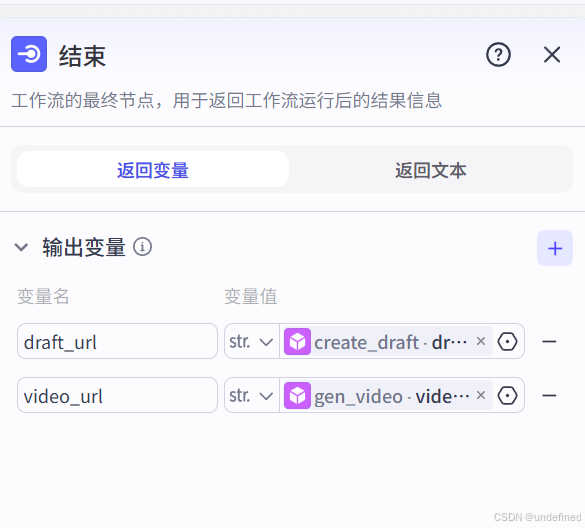
Task: Click the blue 结束 end node icon
Action: tap(29, 54)
